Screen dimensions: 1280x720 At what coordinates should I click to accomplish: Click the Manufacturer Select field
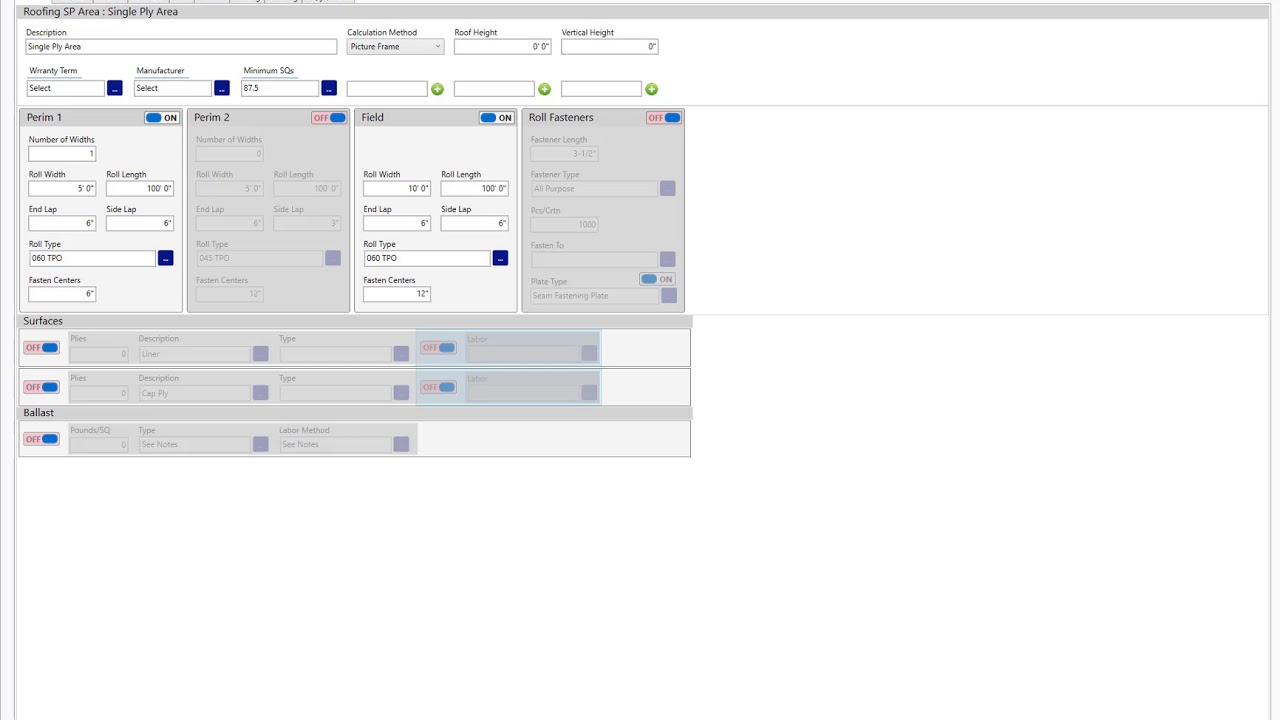click(x=172, y=89)
